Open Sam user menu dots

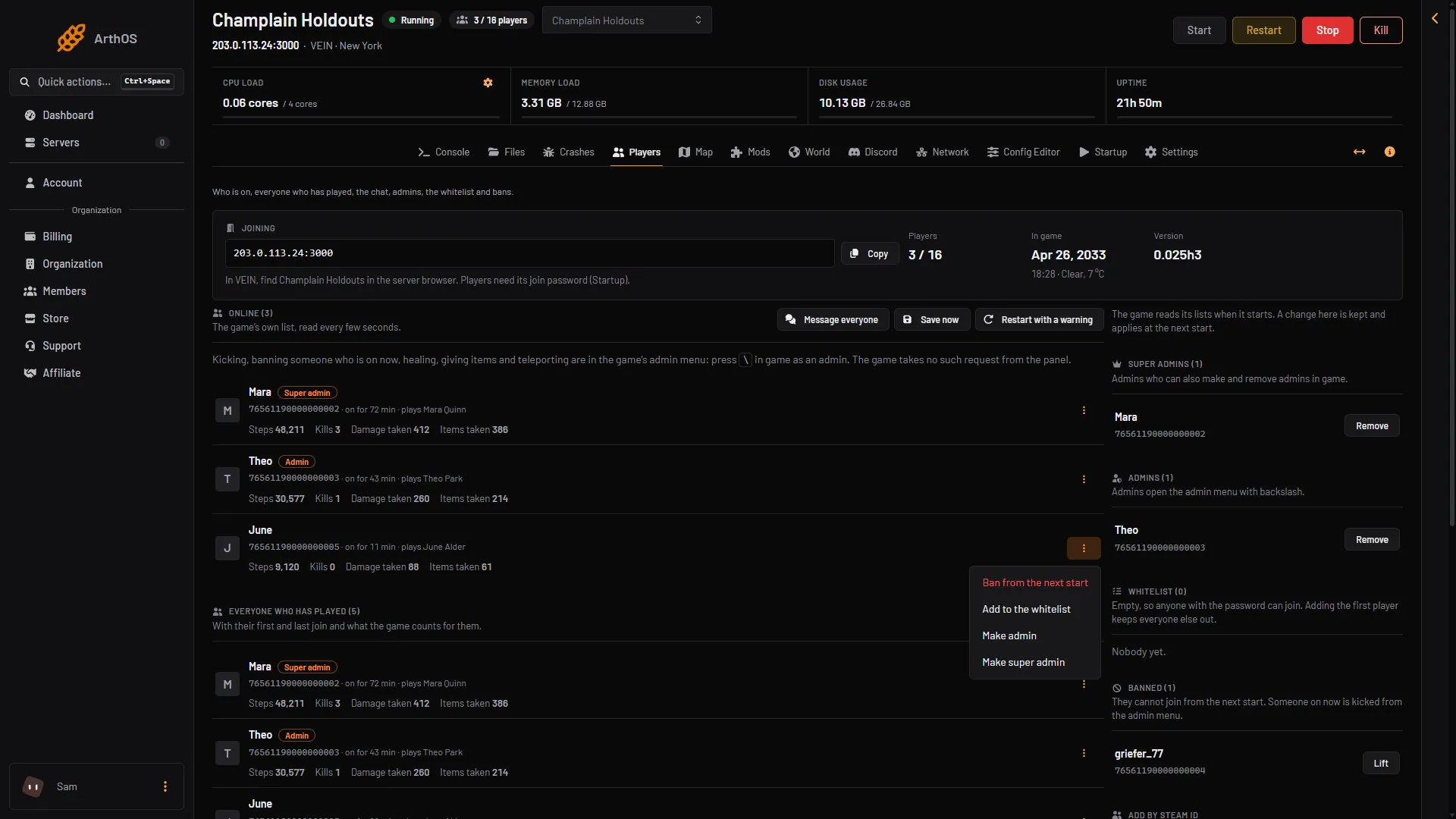coord(165,786)
